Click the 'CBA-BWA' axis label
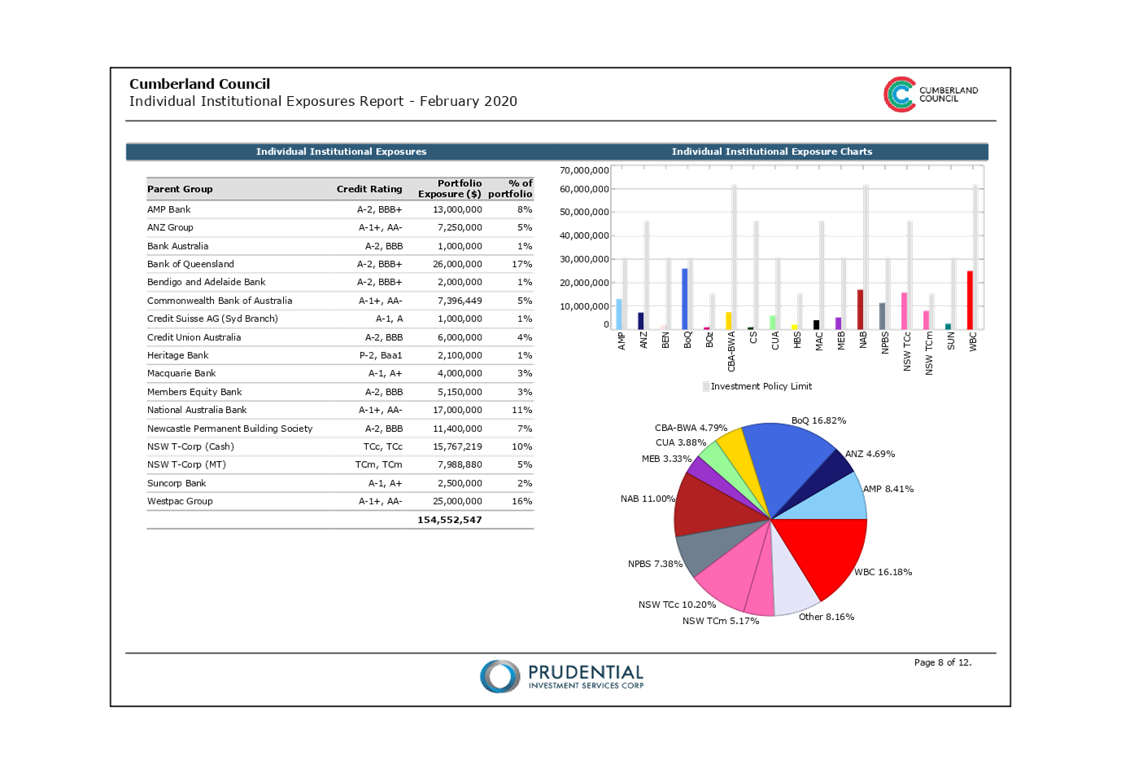Image resolution: width=1121 pixels, height=774 pixels. (731, 352)
